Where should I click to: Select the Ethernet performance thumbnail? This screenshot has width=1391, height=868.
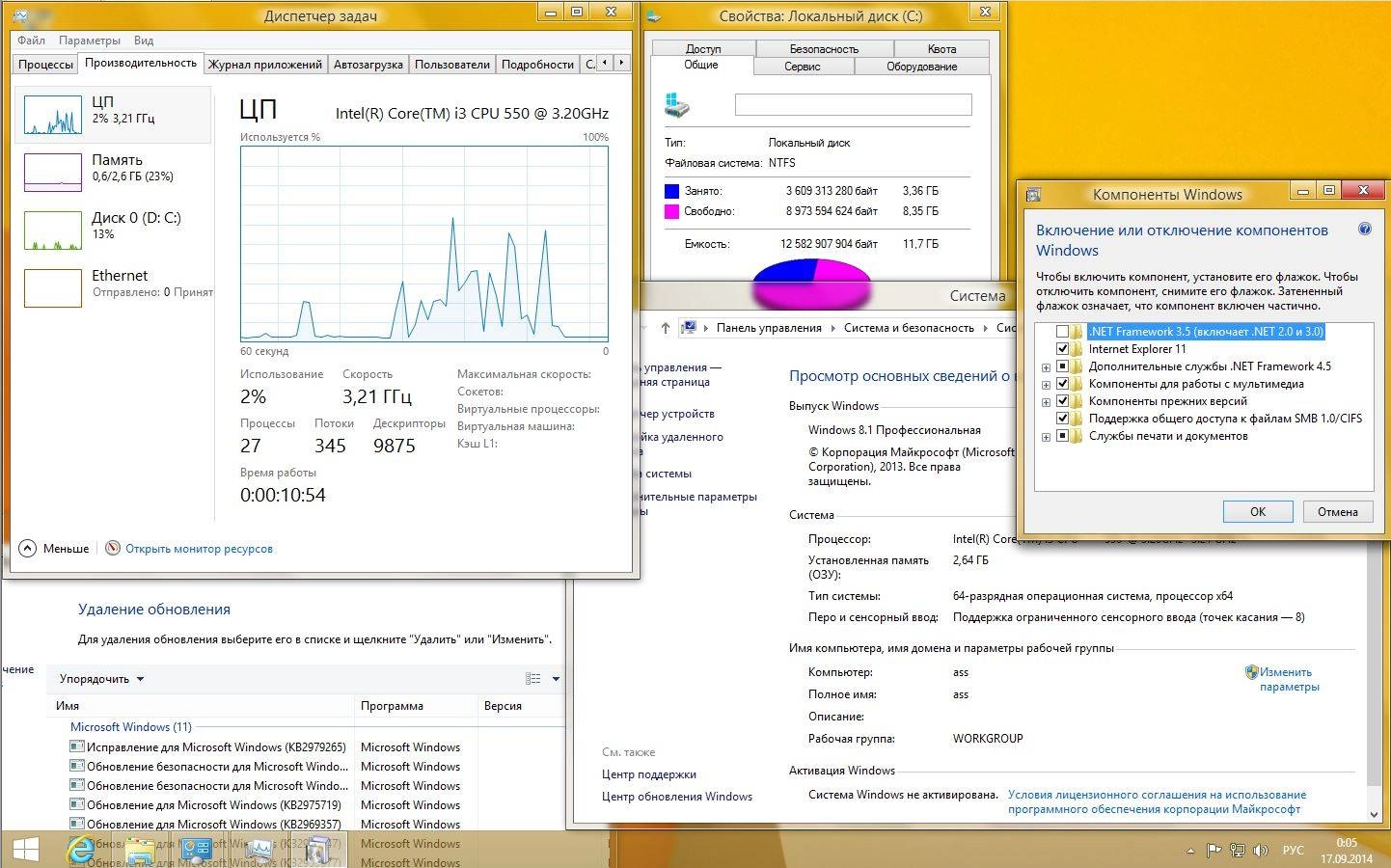pyautogui.click(x=53, y=287)
